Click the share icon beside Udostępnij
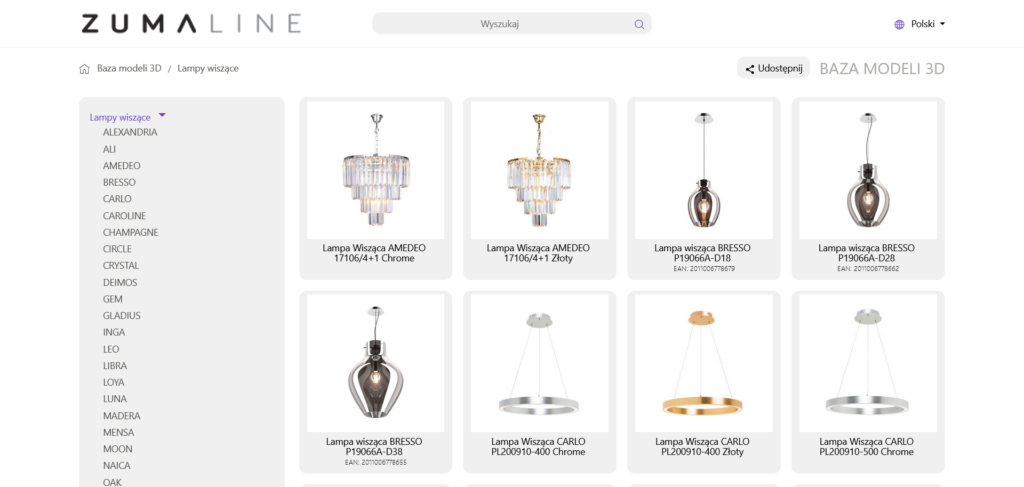 point(749,69)
